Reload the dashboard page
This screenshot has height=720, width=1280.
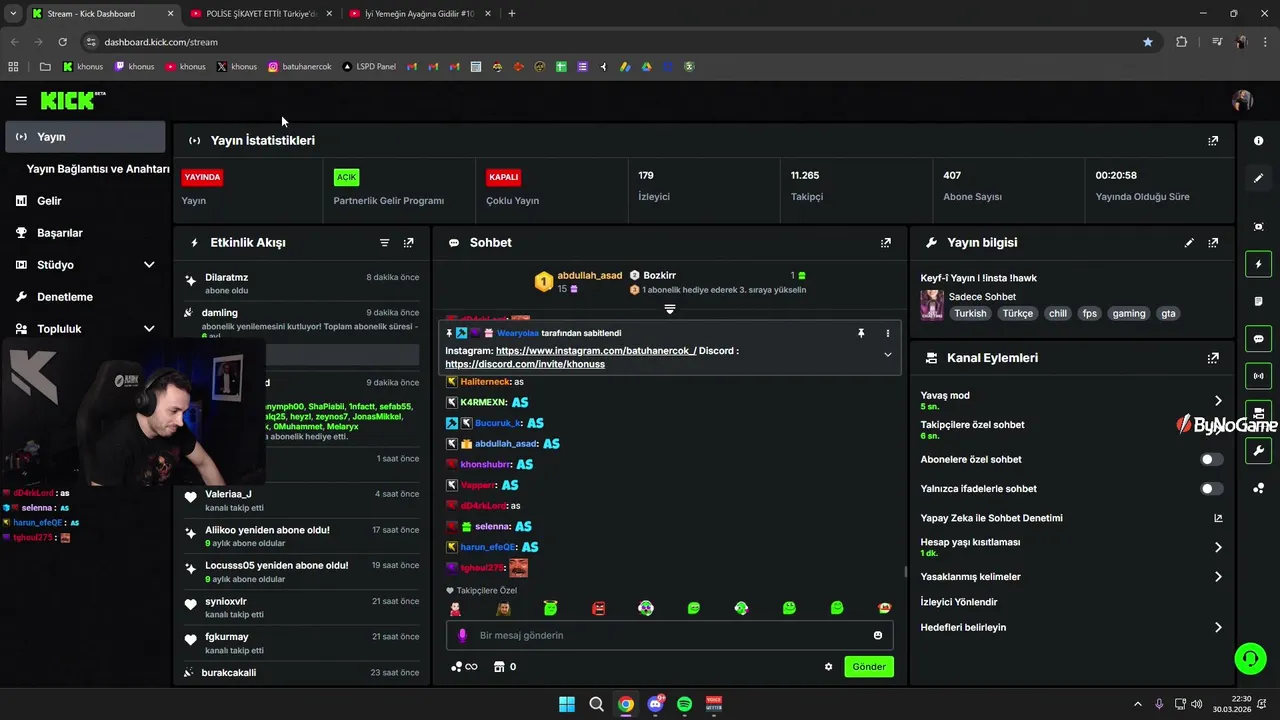(x=62, y=42)
